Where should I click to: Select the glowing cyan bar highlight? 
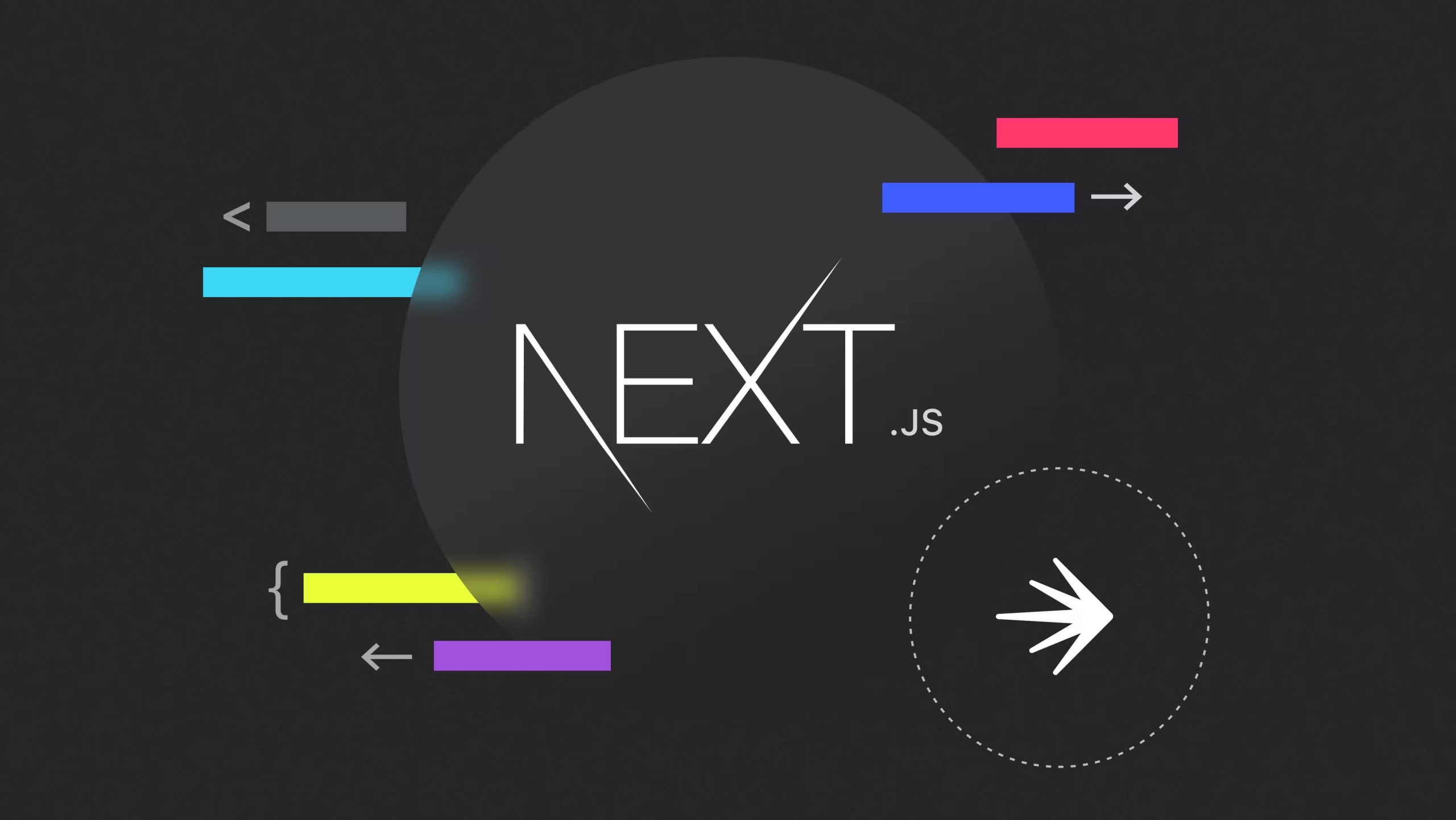[310, 282]
